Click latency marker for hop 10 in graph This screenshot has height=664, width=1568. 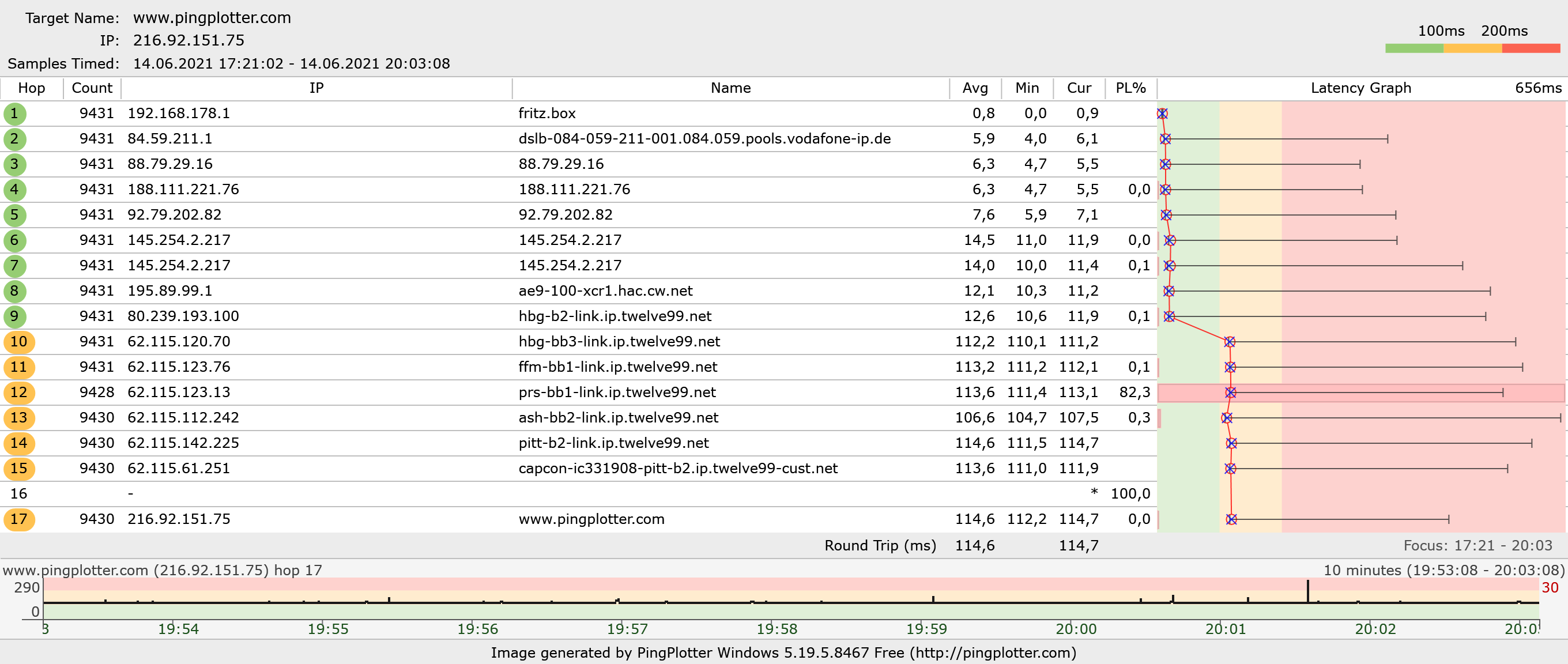(x=1230, y=342)
